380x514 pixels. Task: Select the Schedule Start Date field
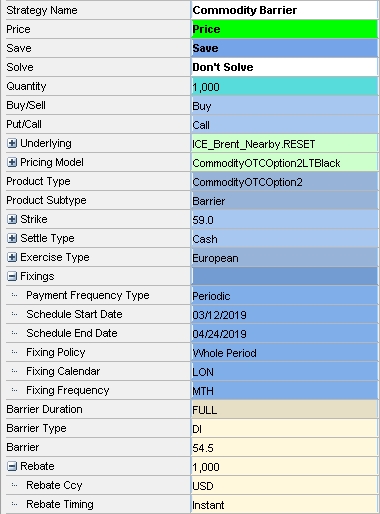[285, 315]
